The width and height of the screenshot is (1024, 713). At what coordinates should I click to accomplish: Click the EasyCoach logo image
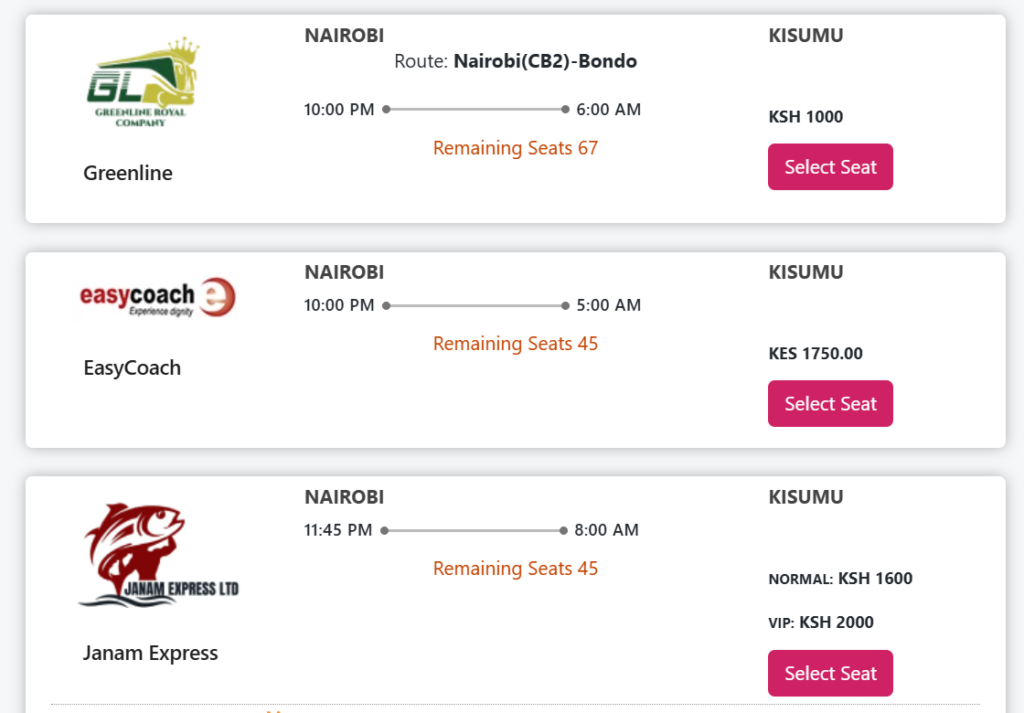pos(157,298)
